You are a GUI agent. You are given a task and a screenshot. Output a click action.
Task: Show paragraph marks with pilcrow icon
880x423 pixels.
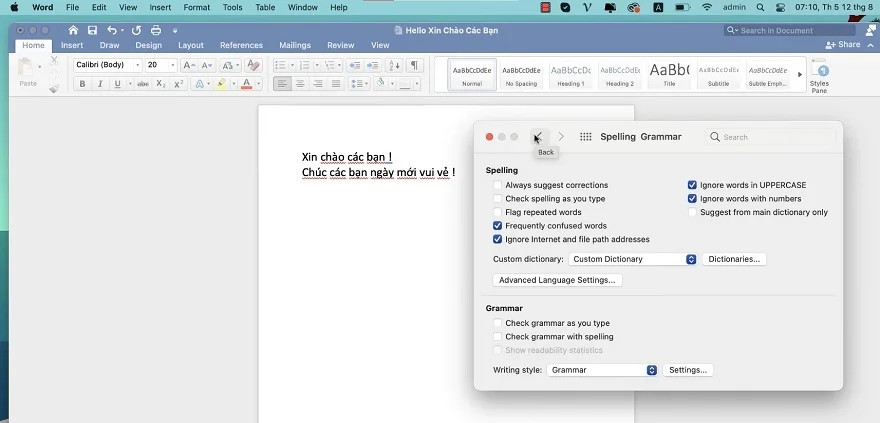pos(414,65)
